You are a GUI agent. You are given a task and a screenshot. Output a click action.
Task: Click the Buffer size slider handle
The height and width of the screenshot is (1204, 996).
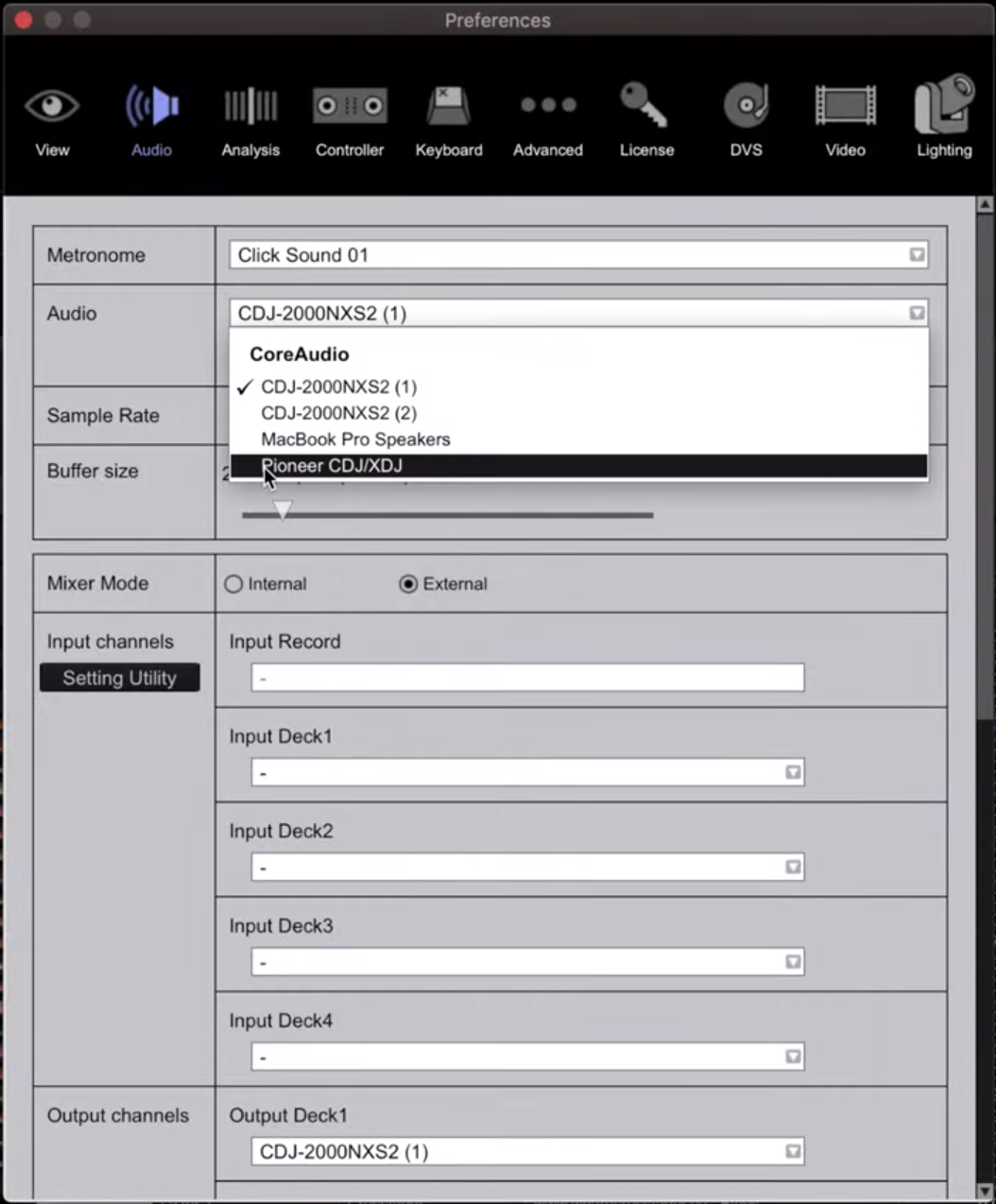tap(283, 511)
